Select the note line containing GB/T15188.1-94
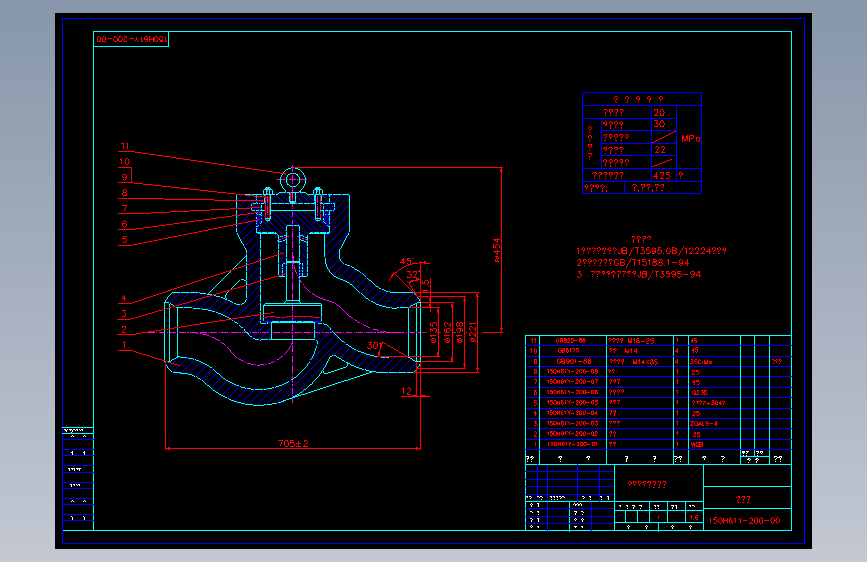Viewport: 867px width, 562px height. pyautogui.click(x=633, y=263)
